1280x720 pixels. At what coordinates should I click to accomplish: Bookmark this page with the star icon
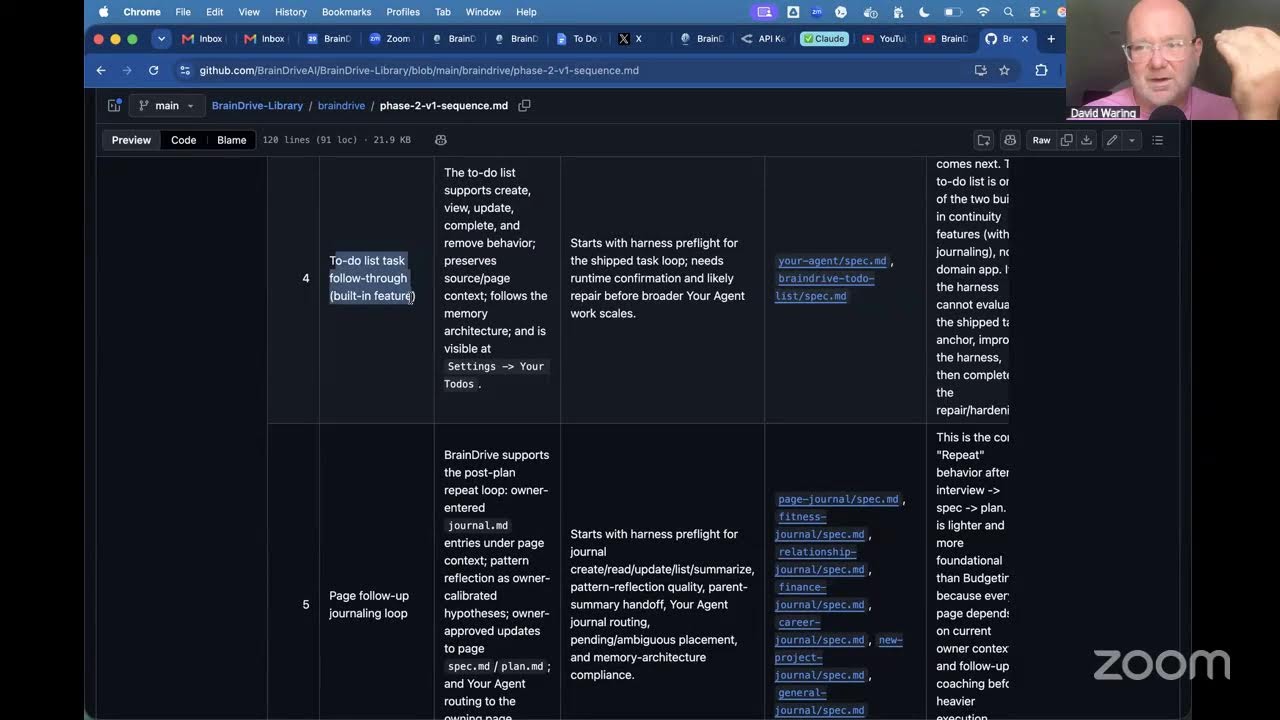pyautogui.click(x=1004, y=70)
